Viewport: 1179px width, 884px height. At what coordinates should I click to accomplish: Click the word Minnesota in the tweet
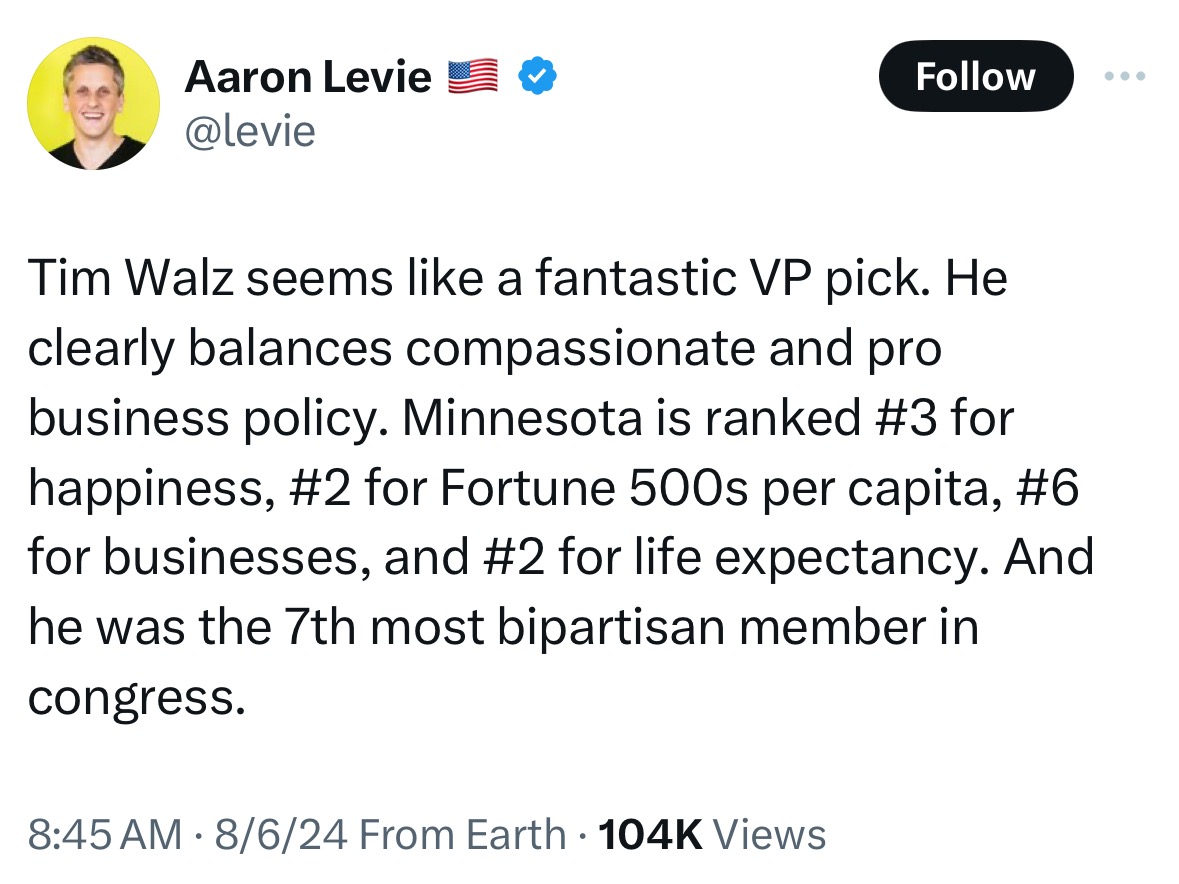(523, 417)
